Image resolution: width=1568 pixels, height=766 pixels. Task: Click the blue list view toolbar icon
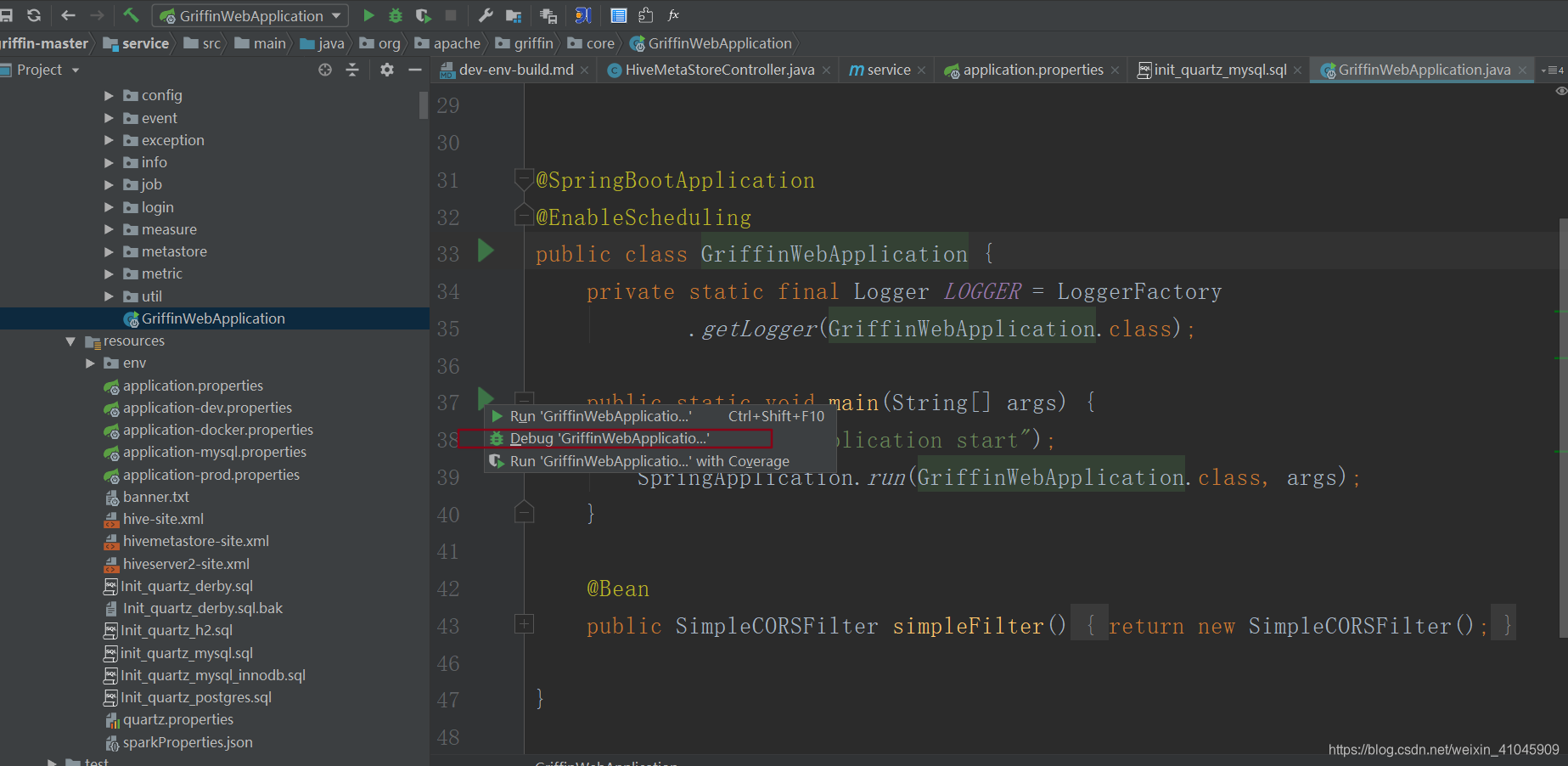(x=619, y=15)
